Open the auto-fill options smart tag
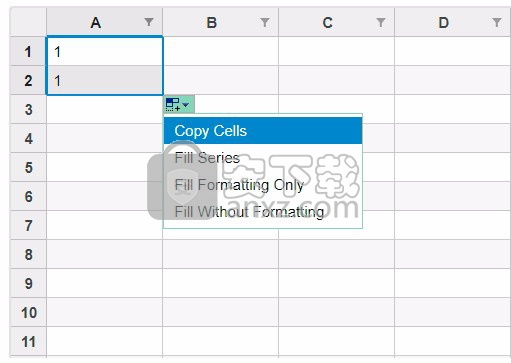Viewport: 511px width, 363px height. point(178,105)
